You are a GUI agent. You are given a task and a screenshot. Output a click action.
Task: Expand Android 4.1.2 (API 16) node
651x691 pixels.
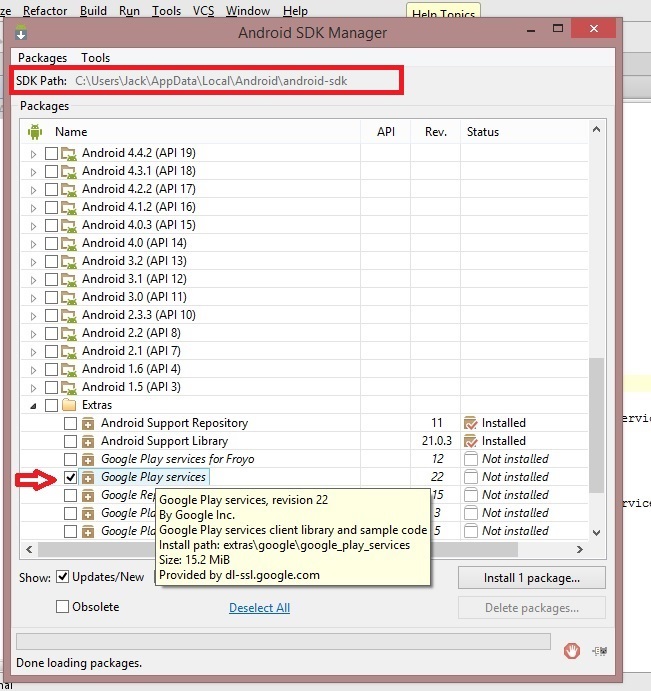tap(33, 208)
